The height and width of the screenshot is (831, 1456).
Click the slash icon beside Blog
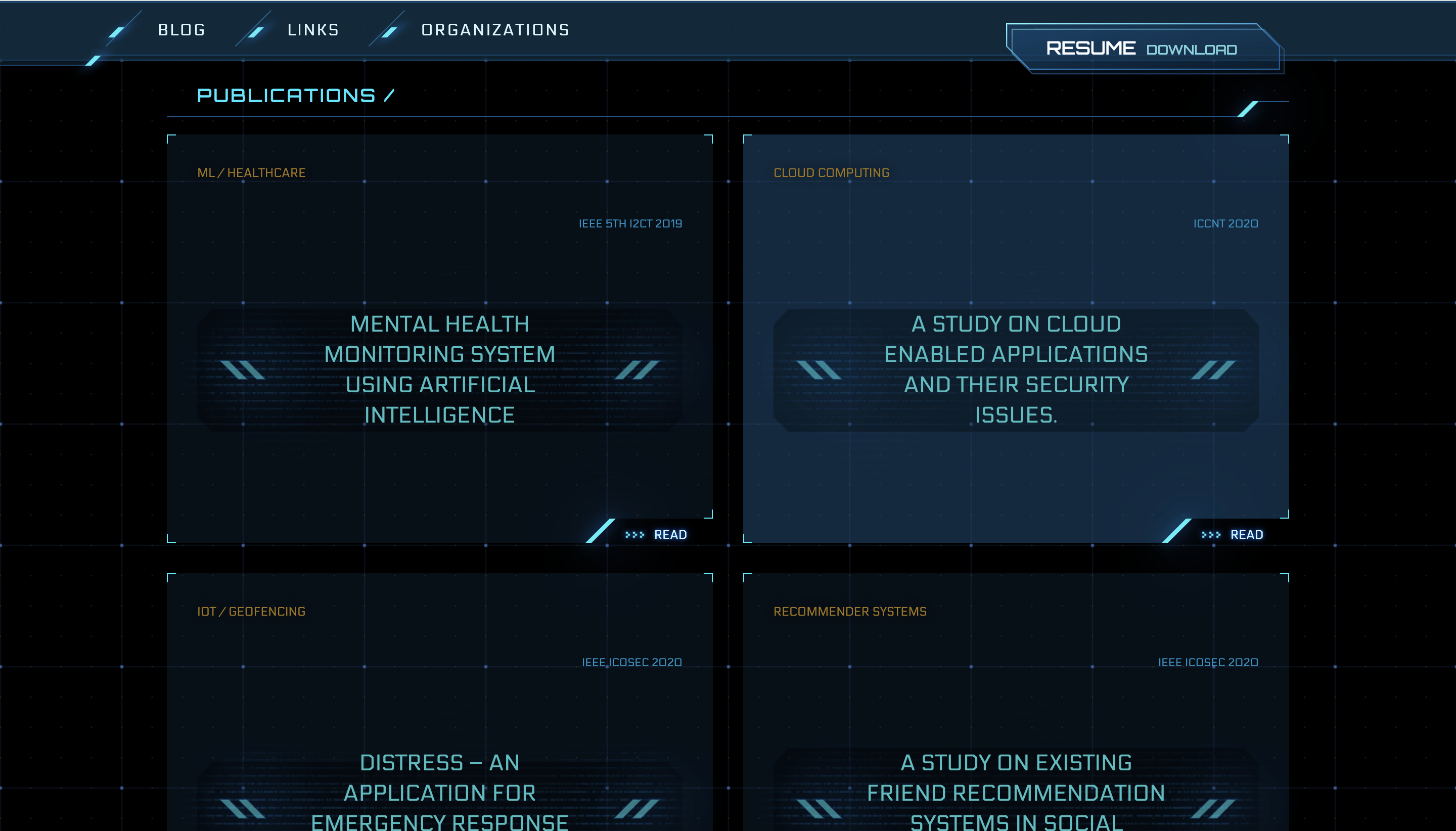click(x=117, y=32)
